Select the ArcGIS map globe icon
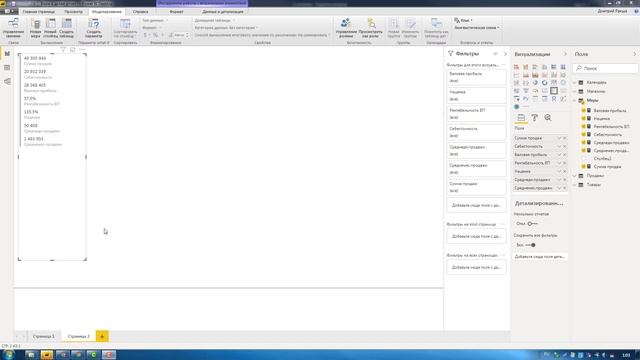 (517, 107)
